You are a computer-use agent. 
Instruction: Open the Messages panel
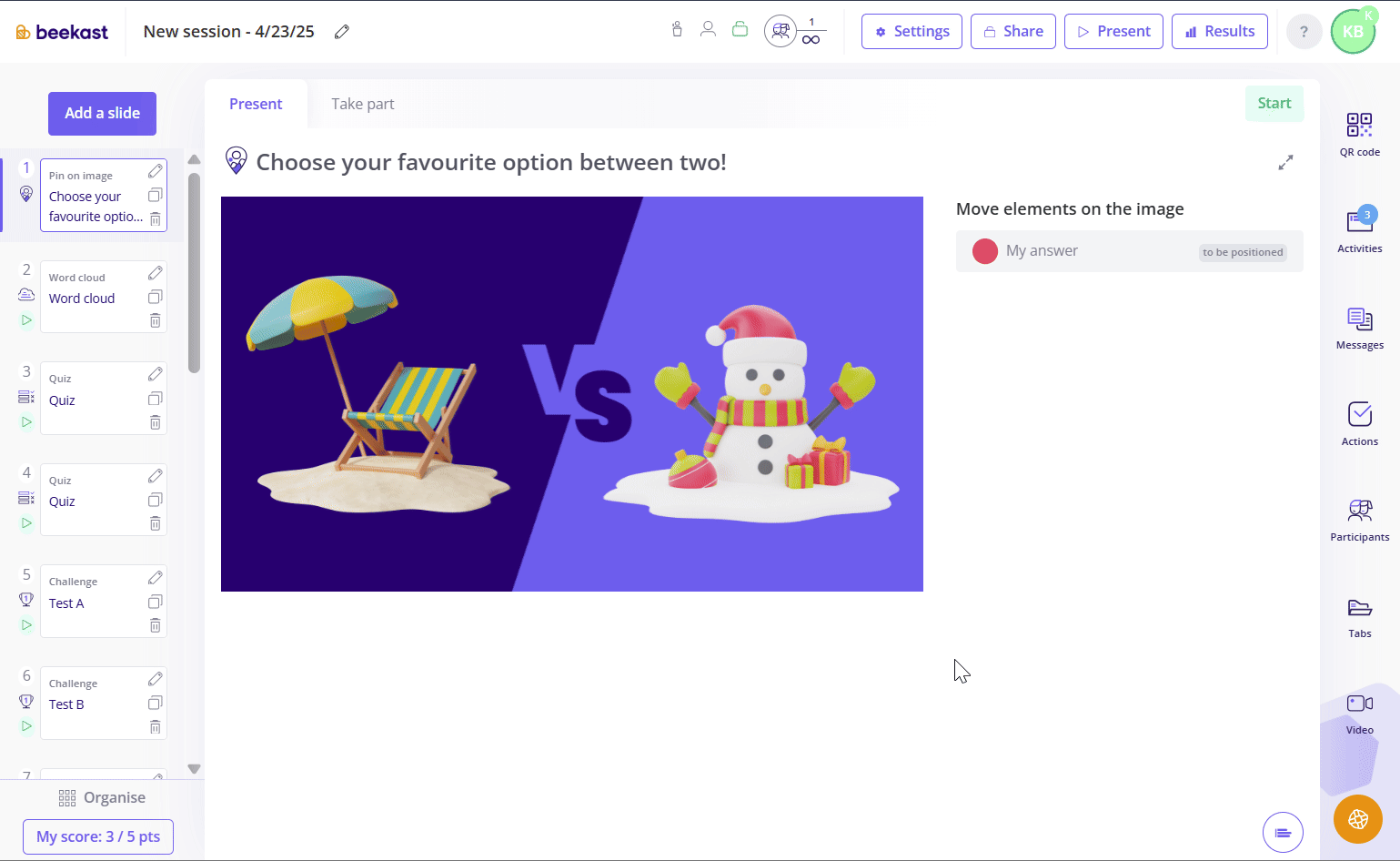(1359, 328)
